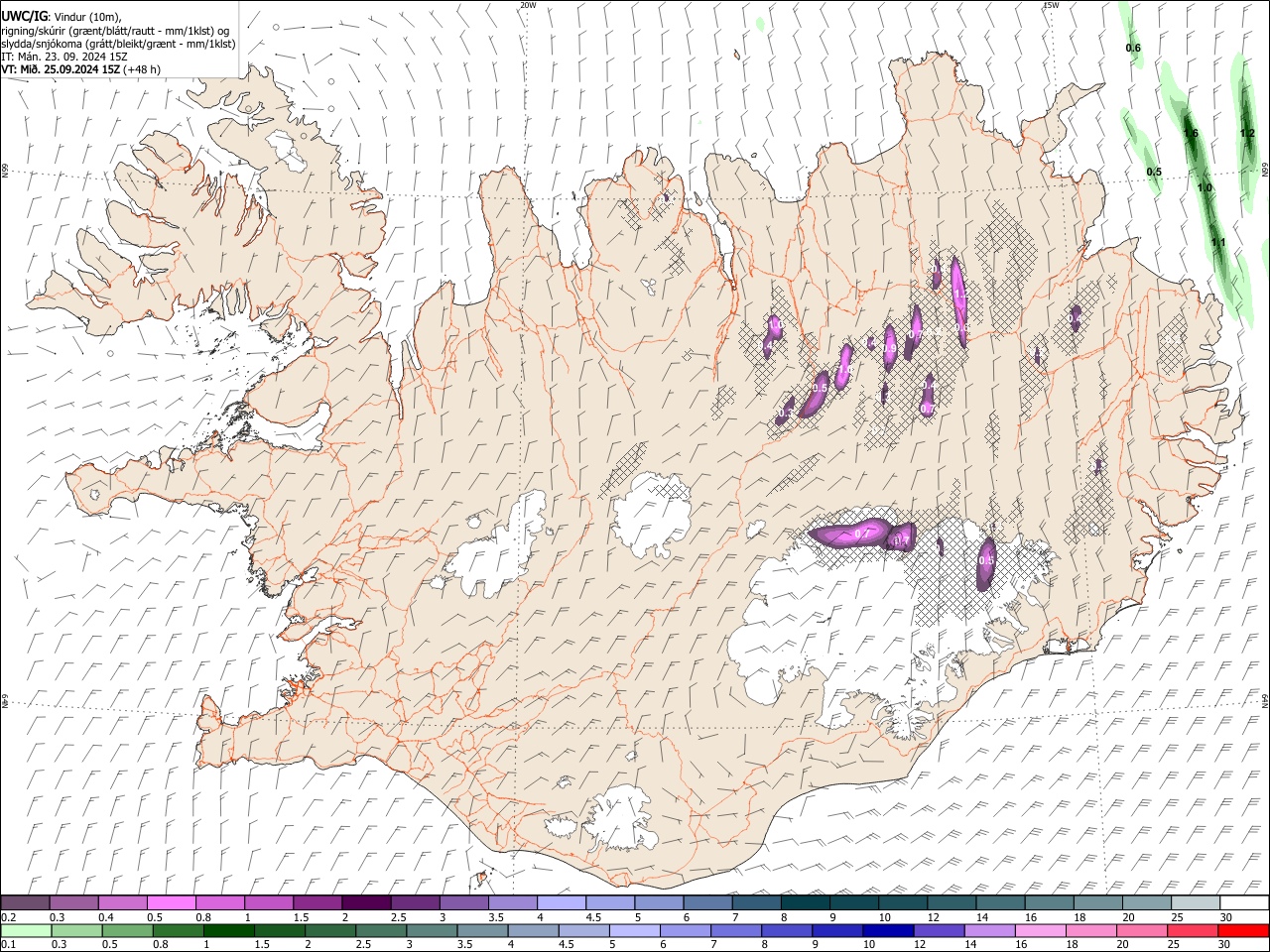The image size is (1270, 952).
Task: Click the "12" label in top legend row
Action: point(933,917)
